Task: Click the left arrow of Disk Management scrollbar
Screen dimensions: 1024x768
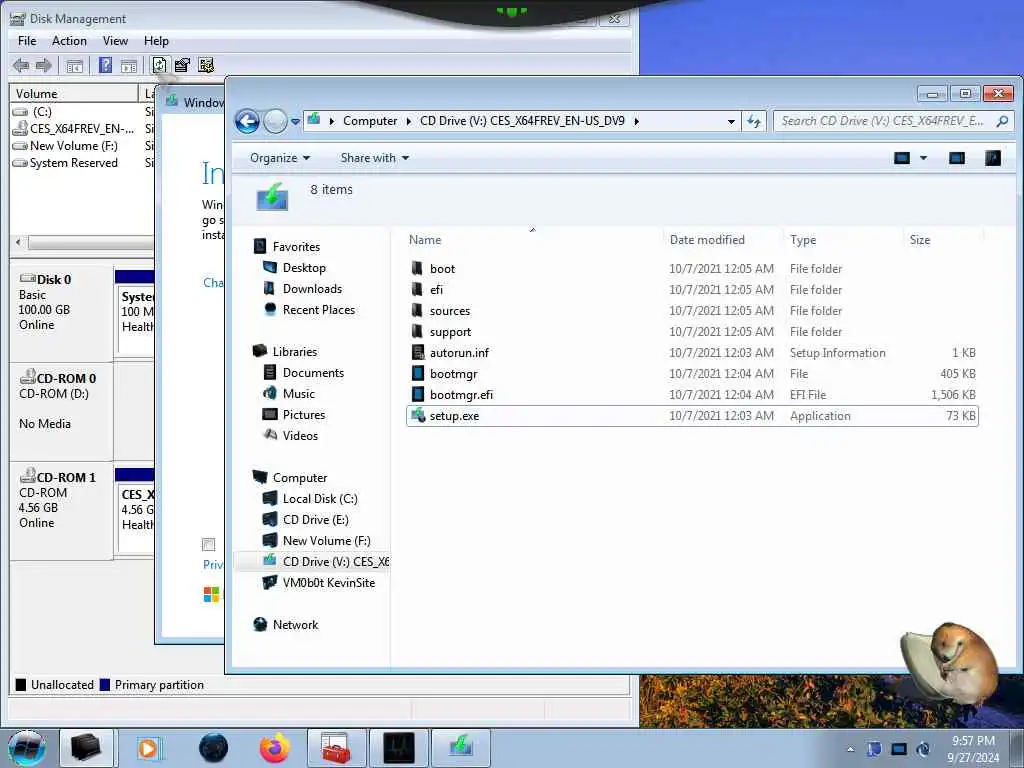Action: point(18,242)
